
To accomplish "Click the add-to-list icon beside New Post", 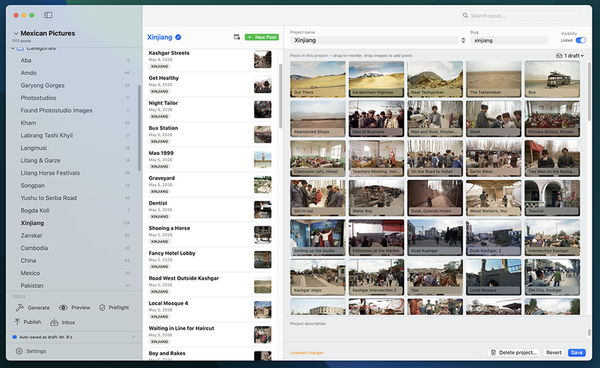I will click(x=237, y=37).
